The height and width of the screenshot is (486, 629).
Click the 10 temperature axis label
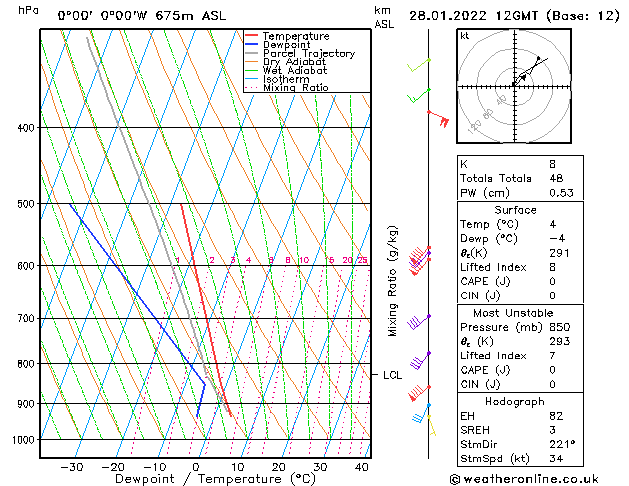237,467
